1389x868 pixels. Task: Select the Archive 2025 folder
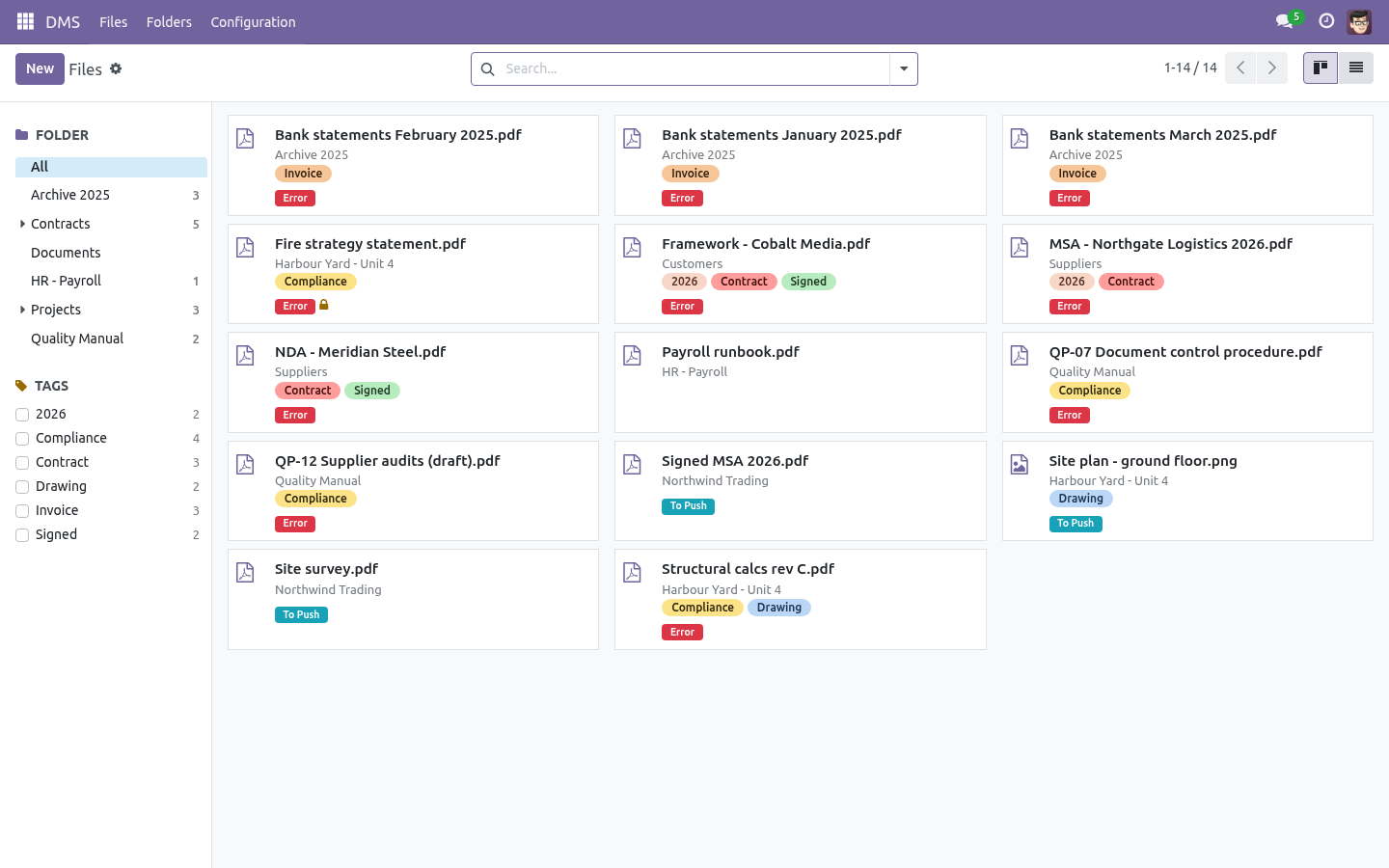click(111, 195)
